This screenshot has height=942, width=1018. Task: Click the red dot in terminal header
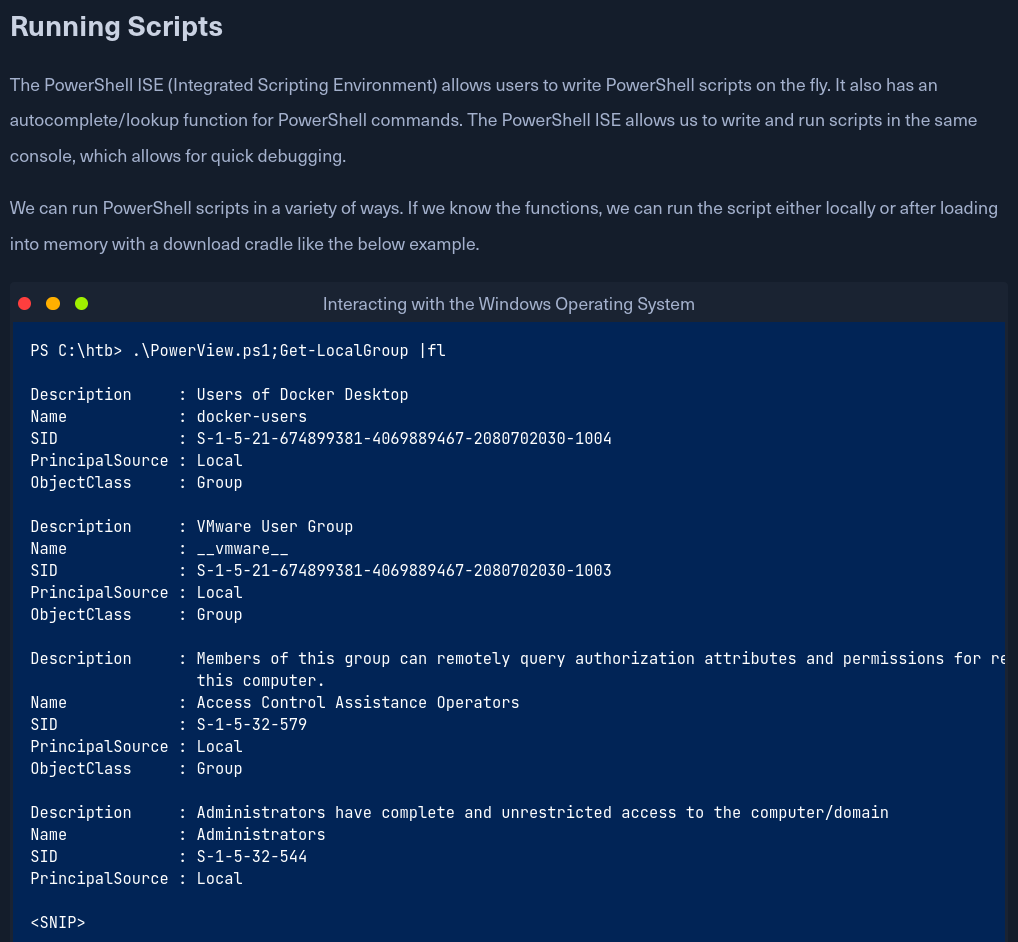(x=25, y=304)
